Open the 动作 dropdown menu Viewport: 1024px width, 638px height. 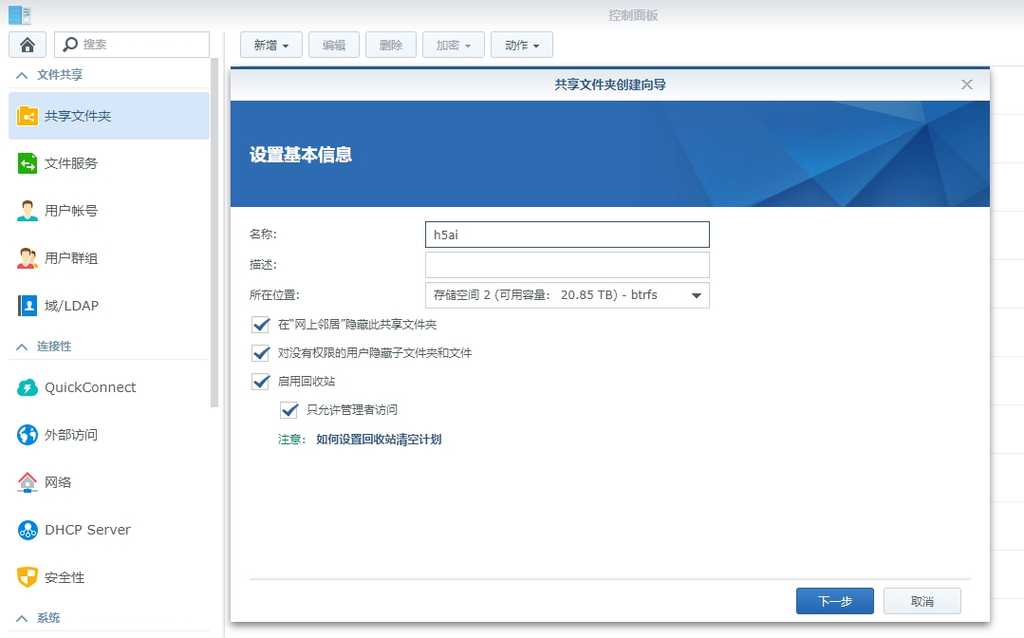521,44
